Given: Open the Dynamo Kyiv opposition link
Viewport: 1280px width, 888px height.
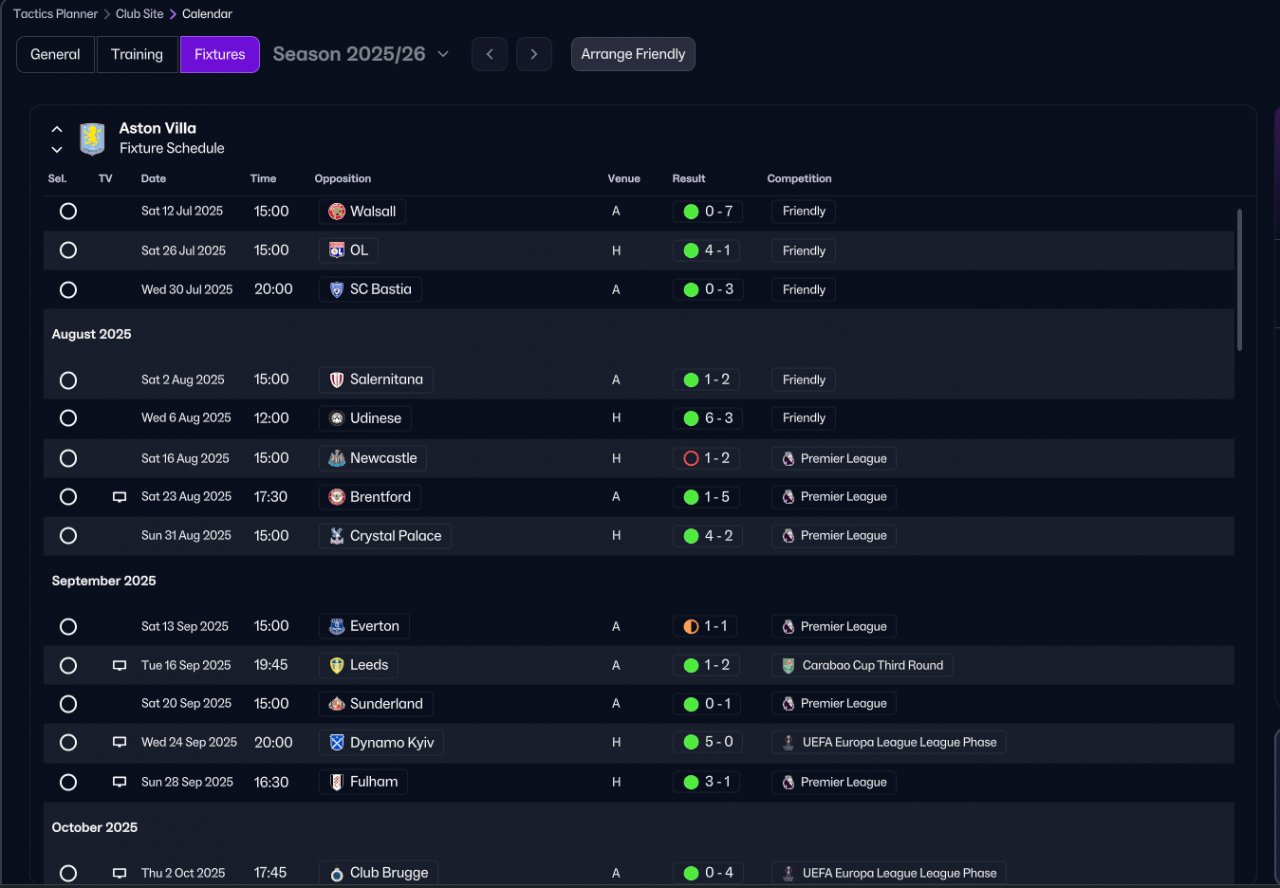Looking at the screenshot, I should pos(381,743).
